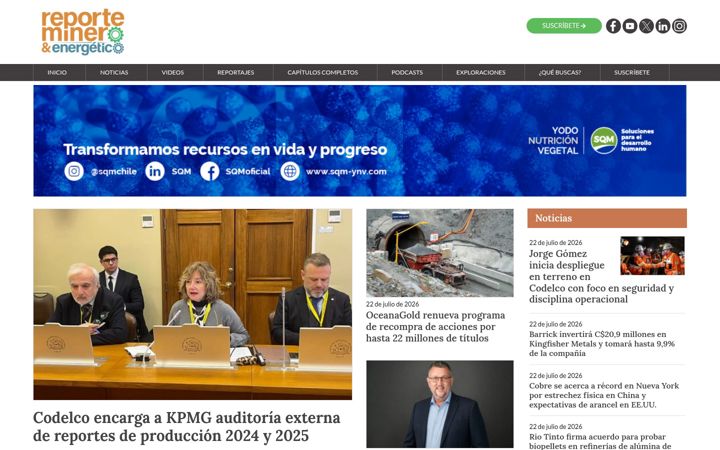Viewport: 720px width, 450px height.
Task: Open Jorge Gómez inicia despliegue article
Action: (x=601, y=276)
